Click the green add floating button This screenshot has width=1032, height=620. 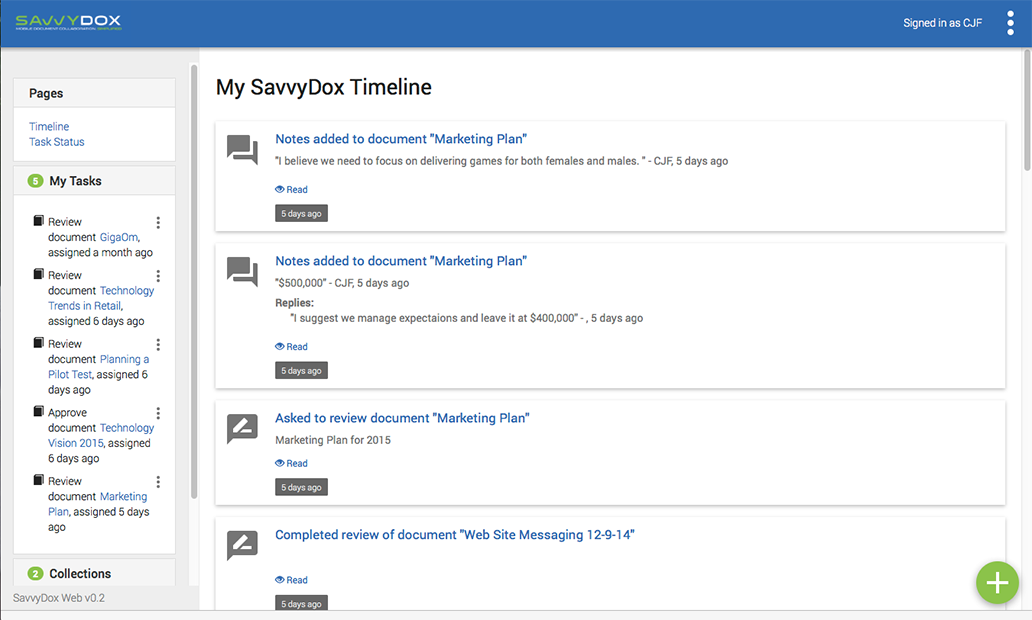tap(997, 583)
